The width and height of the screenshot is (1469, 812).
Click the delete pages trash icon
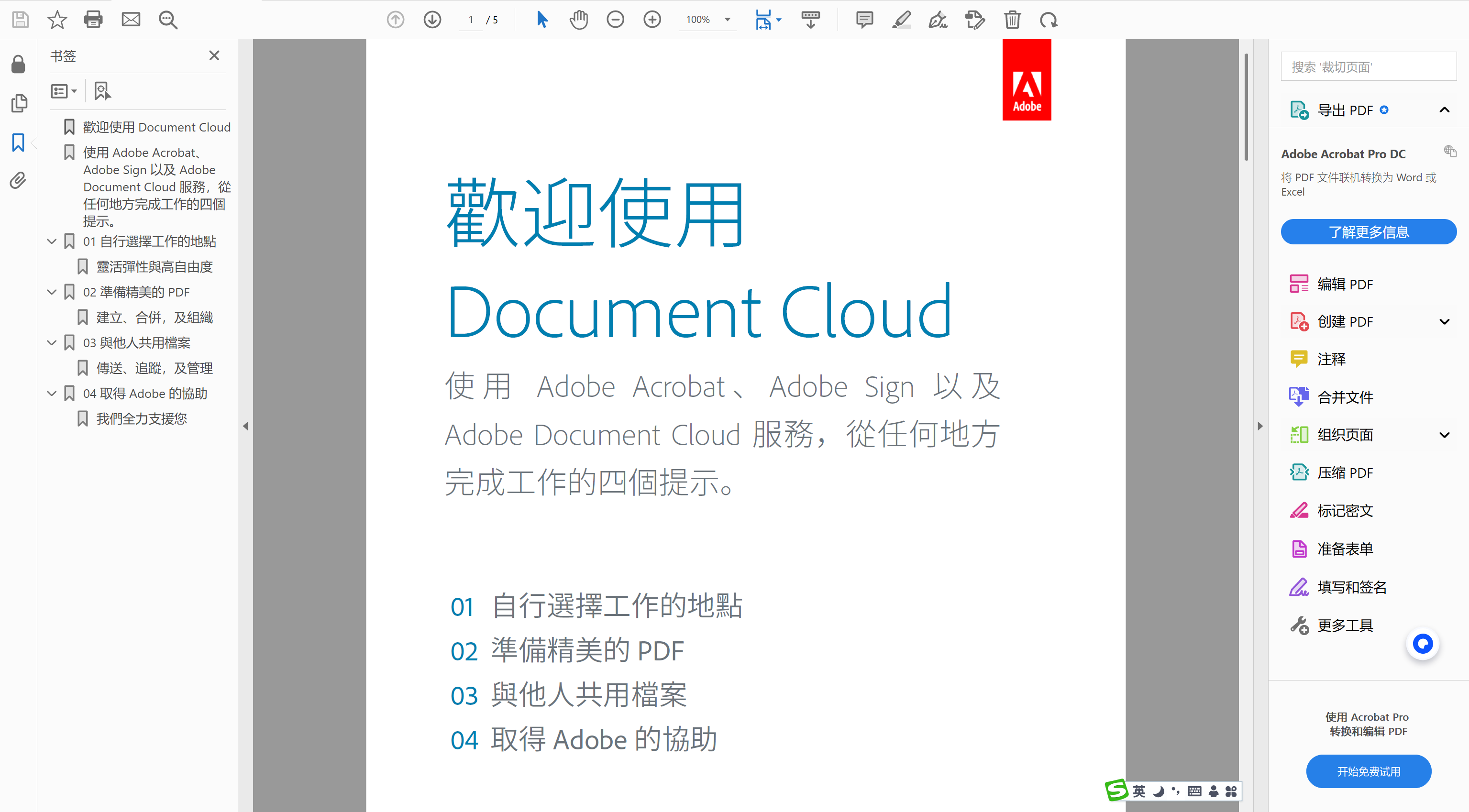click(x=1012, y=20)
